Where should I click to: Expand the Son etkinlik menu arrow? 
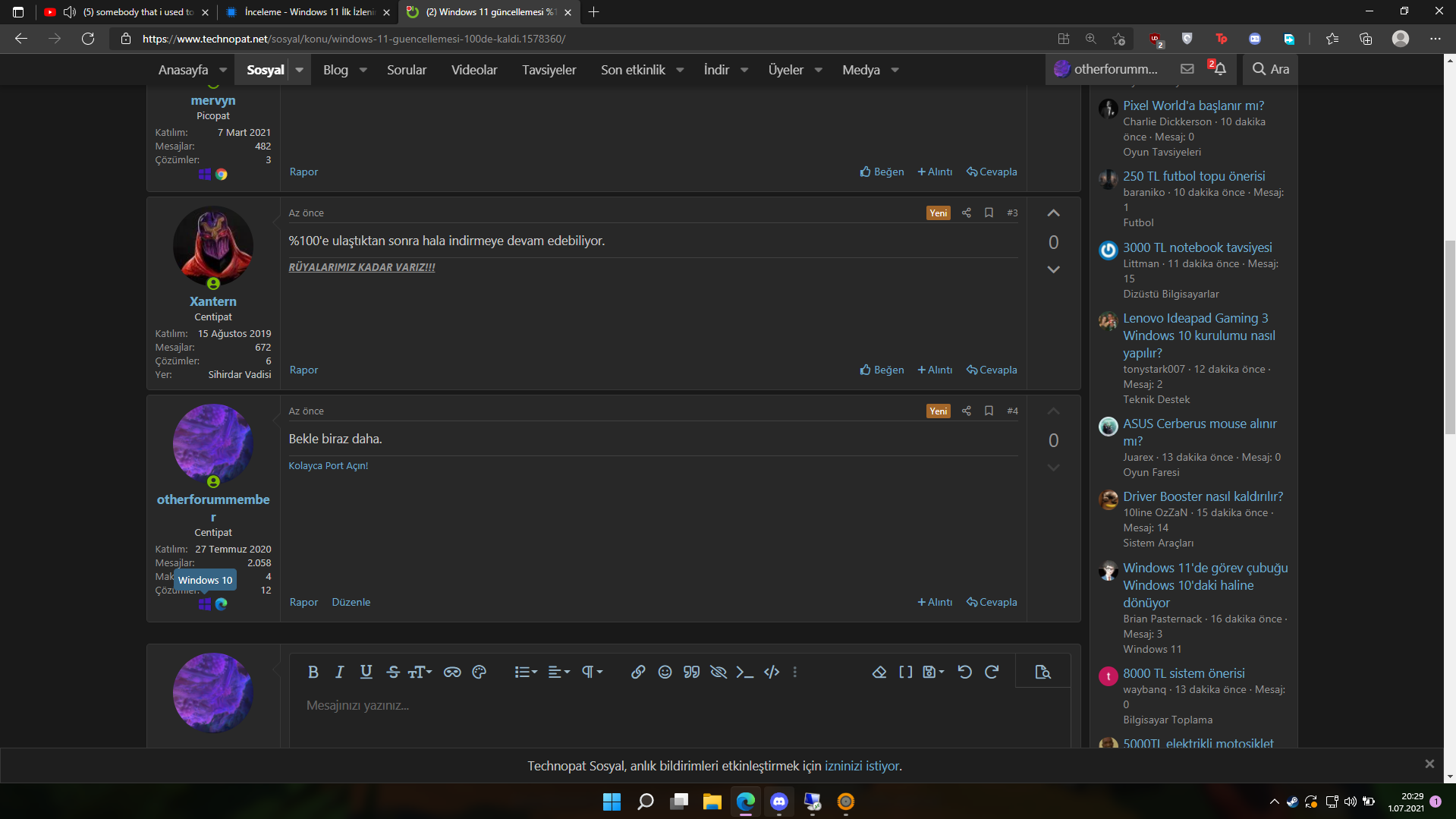point(680,70)
